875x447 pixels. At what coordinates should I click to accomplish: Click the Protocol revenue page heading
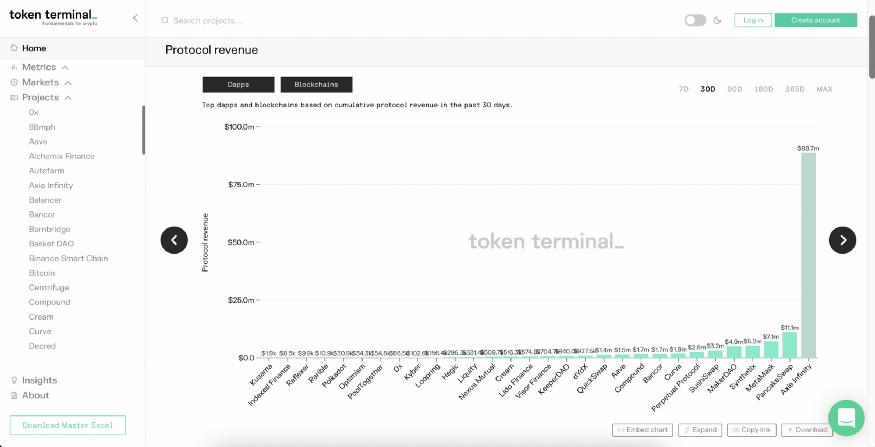point(211,50)
